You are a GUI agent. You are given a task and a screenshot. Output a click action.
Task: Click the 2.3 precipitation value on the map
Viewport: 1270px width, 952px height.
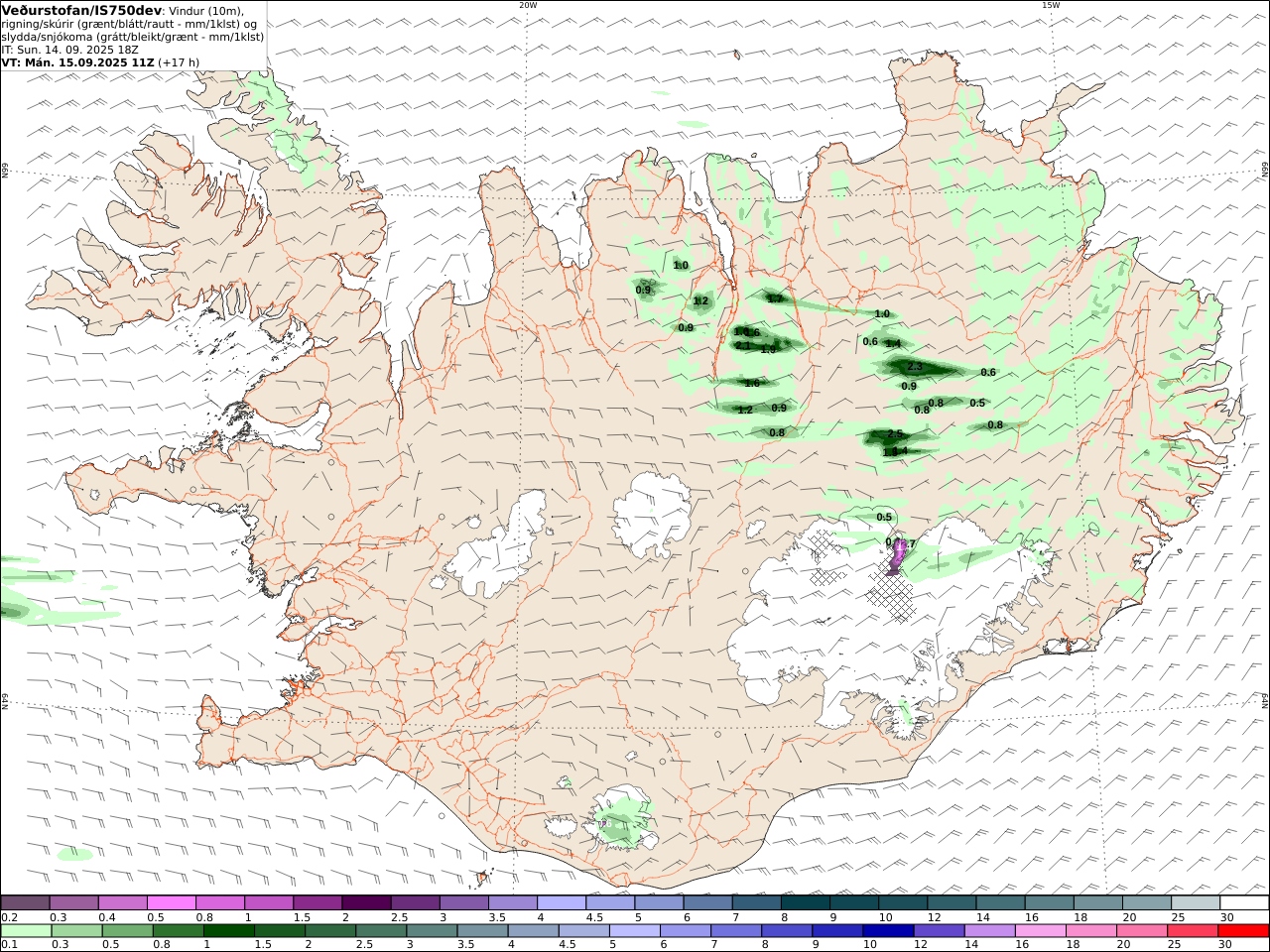click(x=915, y=367)
